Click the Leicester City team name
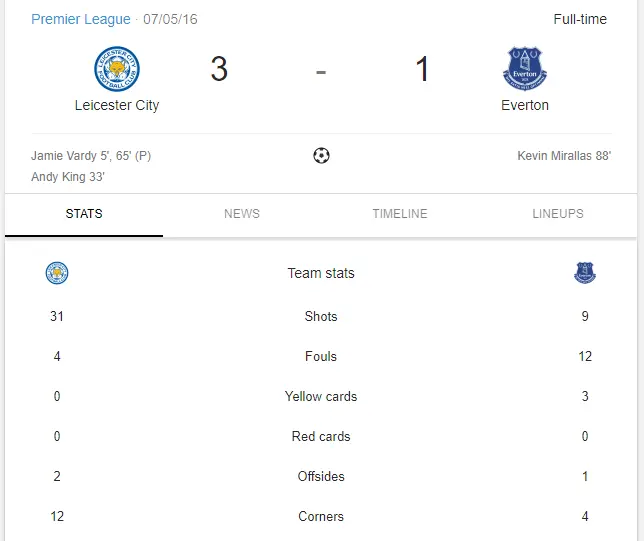 [117, 105]
